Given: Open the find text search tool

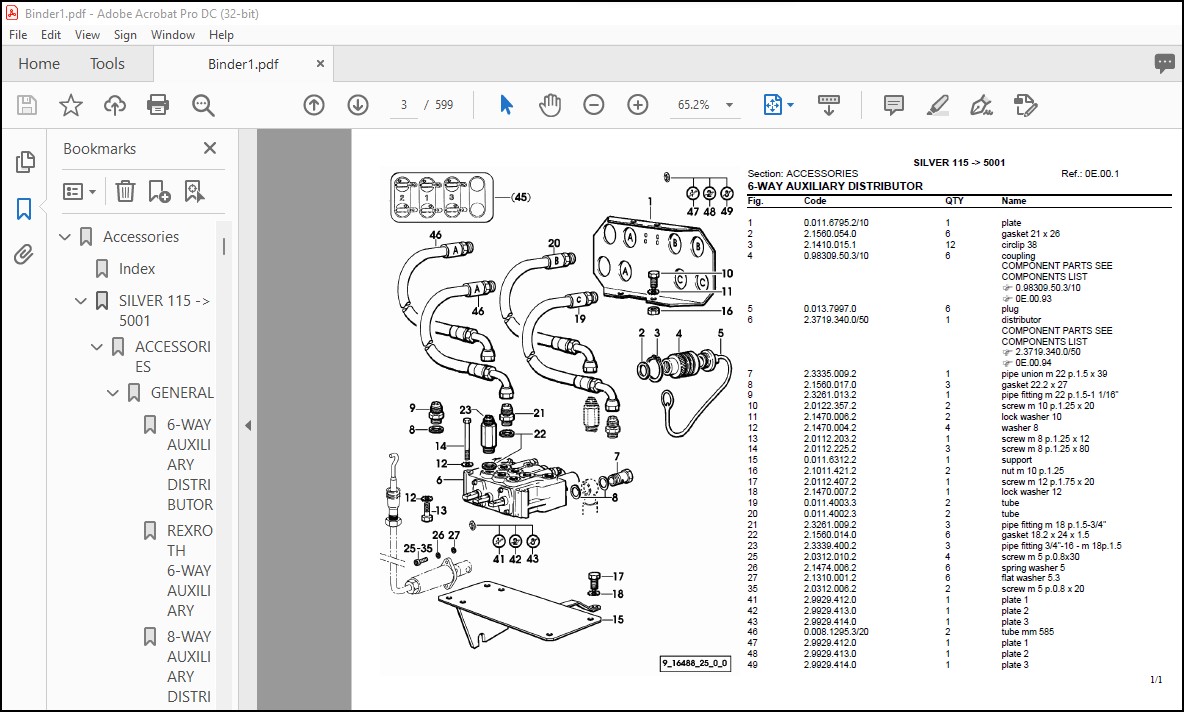Looking at the screenshot, I should (203, 105).
